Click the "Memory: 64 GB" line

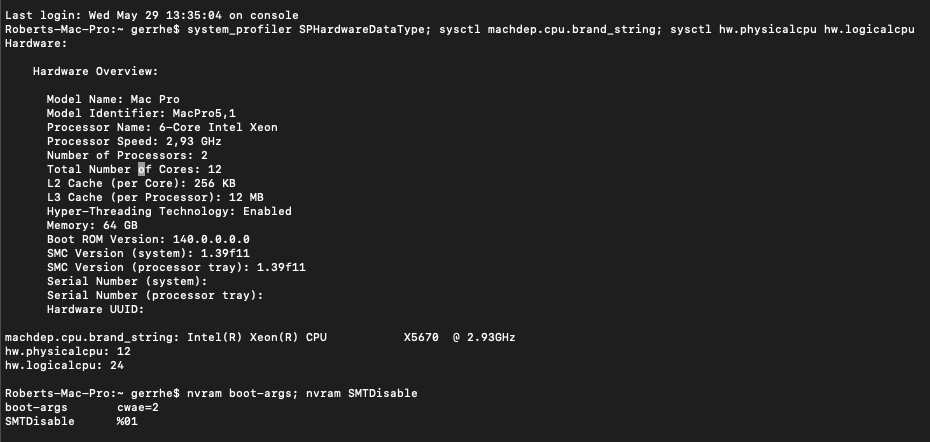point(92,226)
